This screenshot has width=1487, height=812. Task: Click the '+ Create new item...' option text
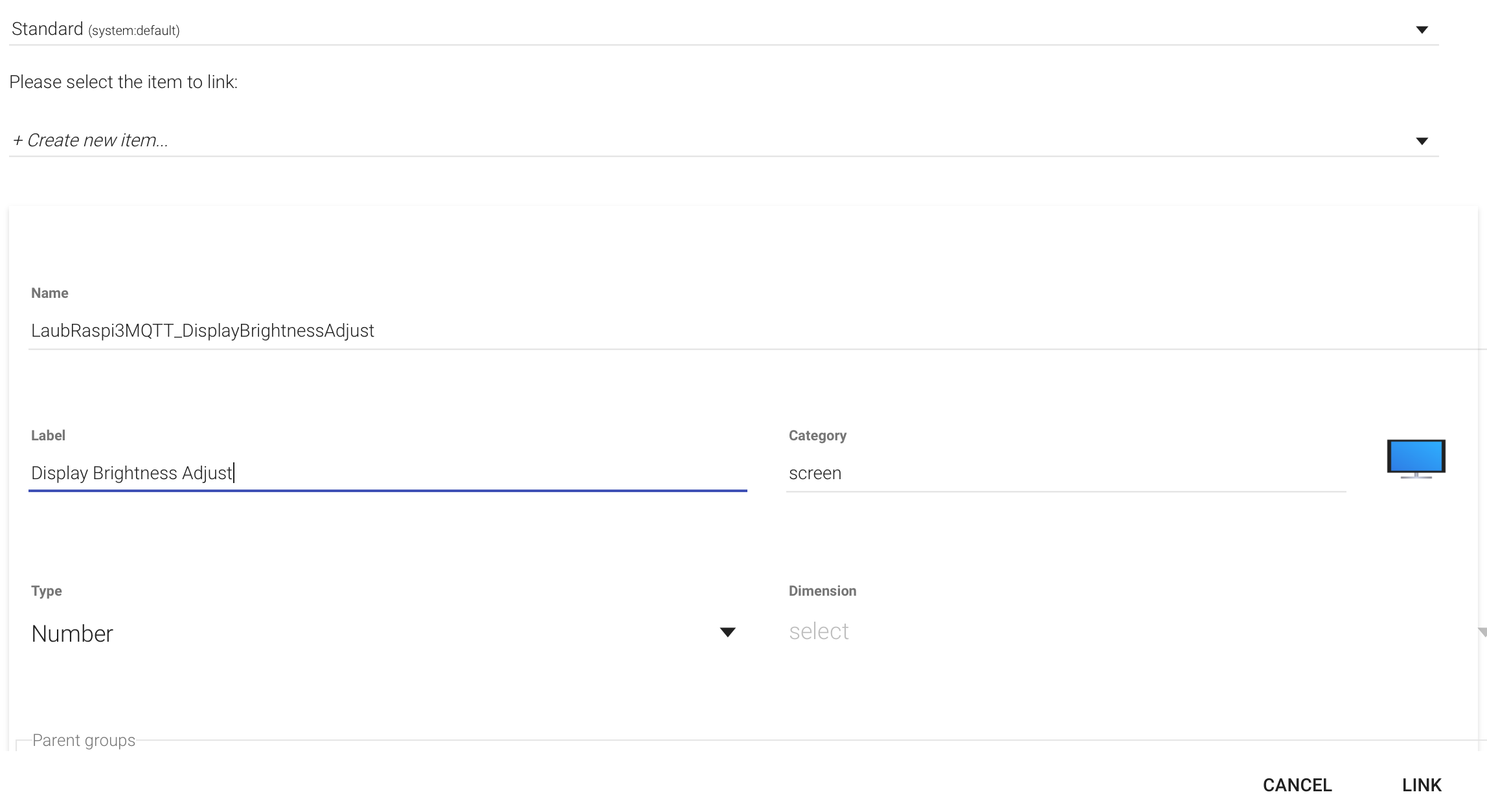pos(91,141)
